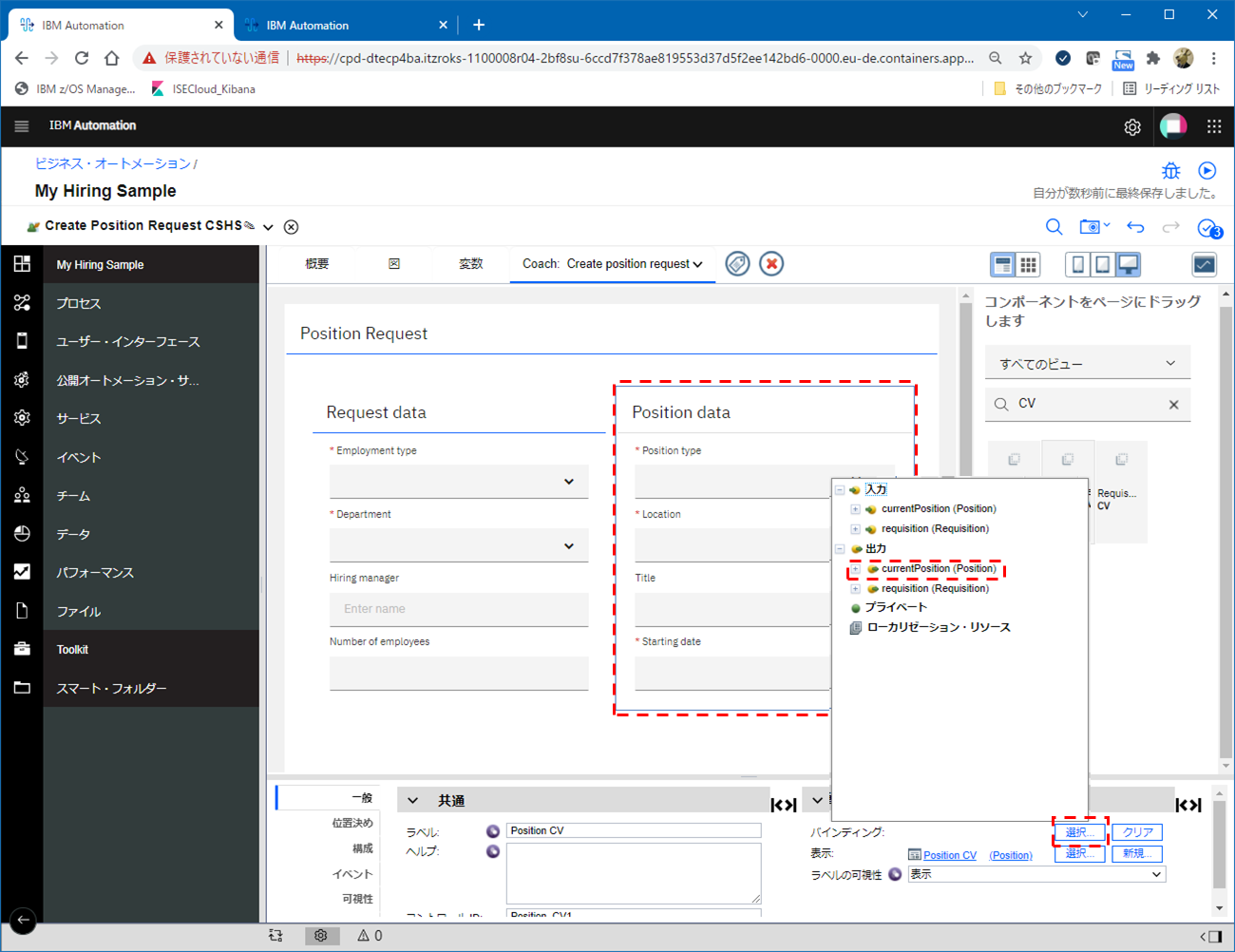Open the IBM Automation hamburger menu
The width and height of the screenshot is (1235, 952).
point(22,125)
